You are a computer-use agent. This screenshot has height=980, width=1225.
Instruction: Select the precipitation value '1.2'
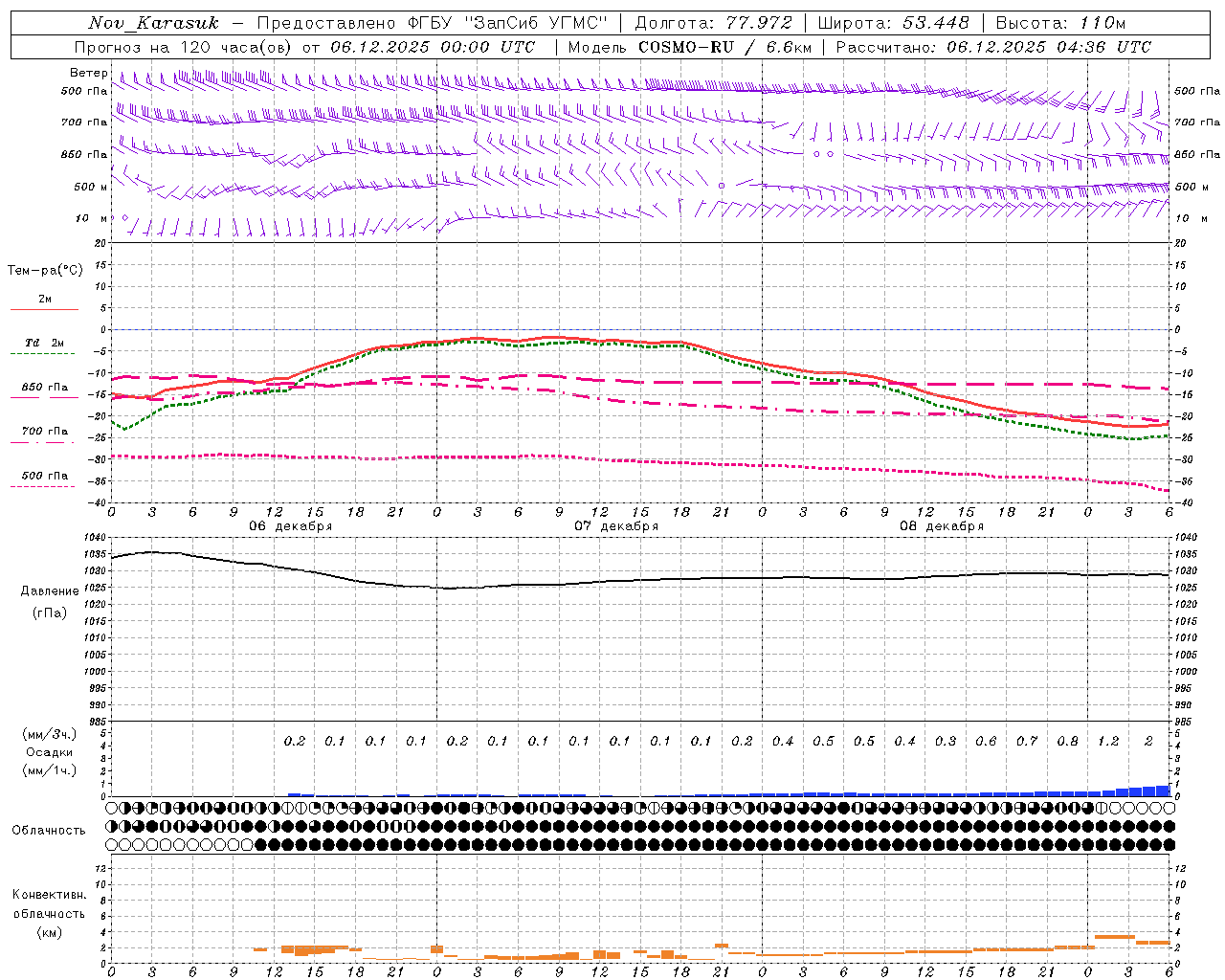coord(1108,742)
